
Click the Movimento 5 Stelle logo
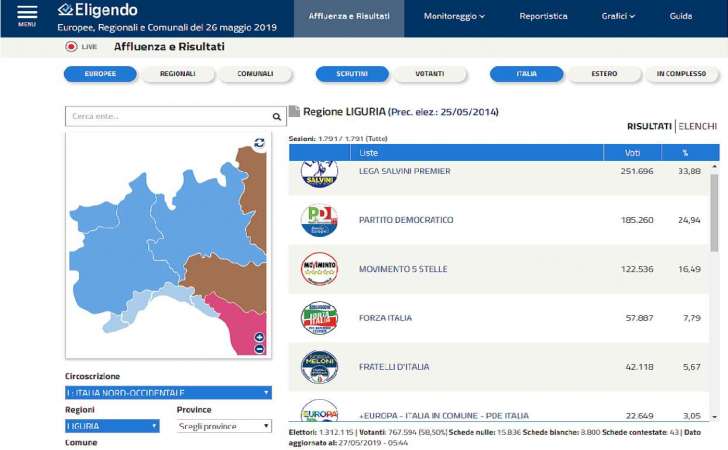click(x=319, y=269)
